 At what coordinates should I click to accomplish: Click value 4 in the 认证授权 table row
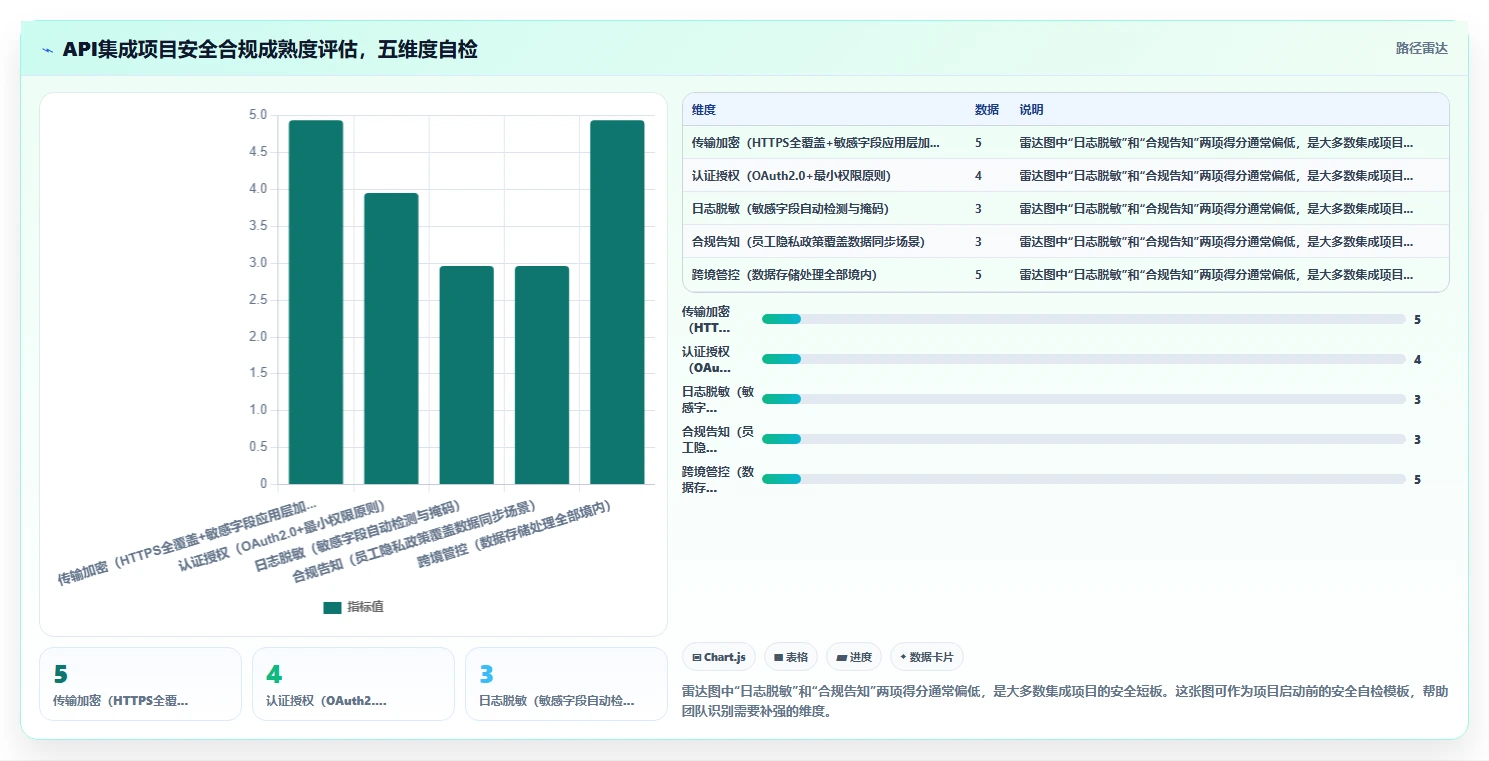click(x=978, y=176)
